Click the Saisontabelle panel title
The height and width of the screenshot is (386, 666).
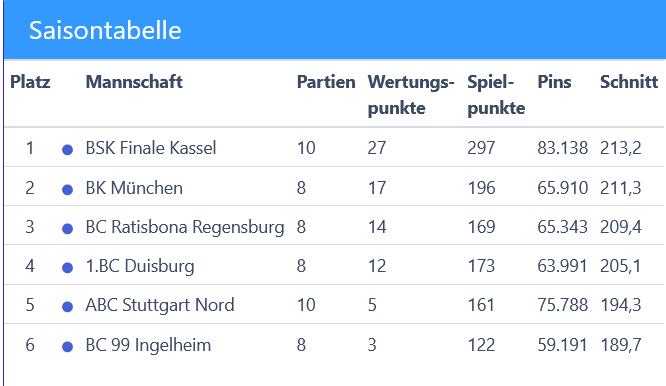coord(105,30)
